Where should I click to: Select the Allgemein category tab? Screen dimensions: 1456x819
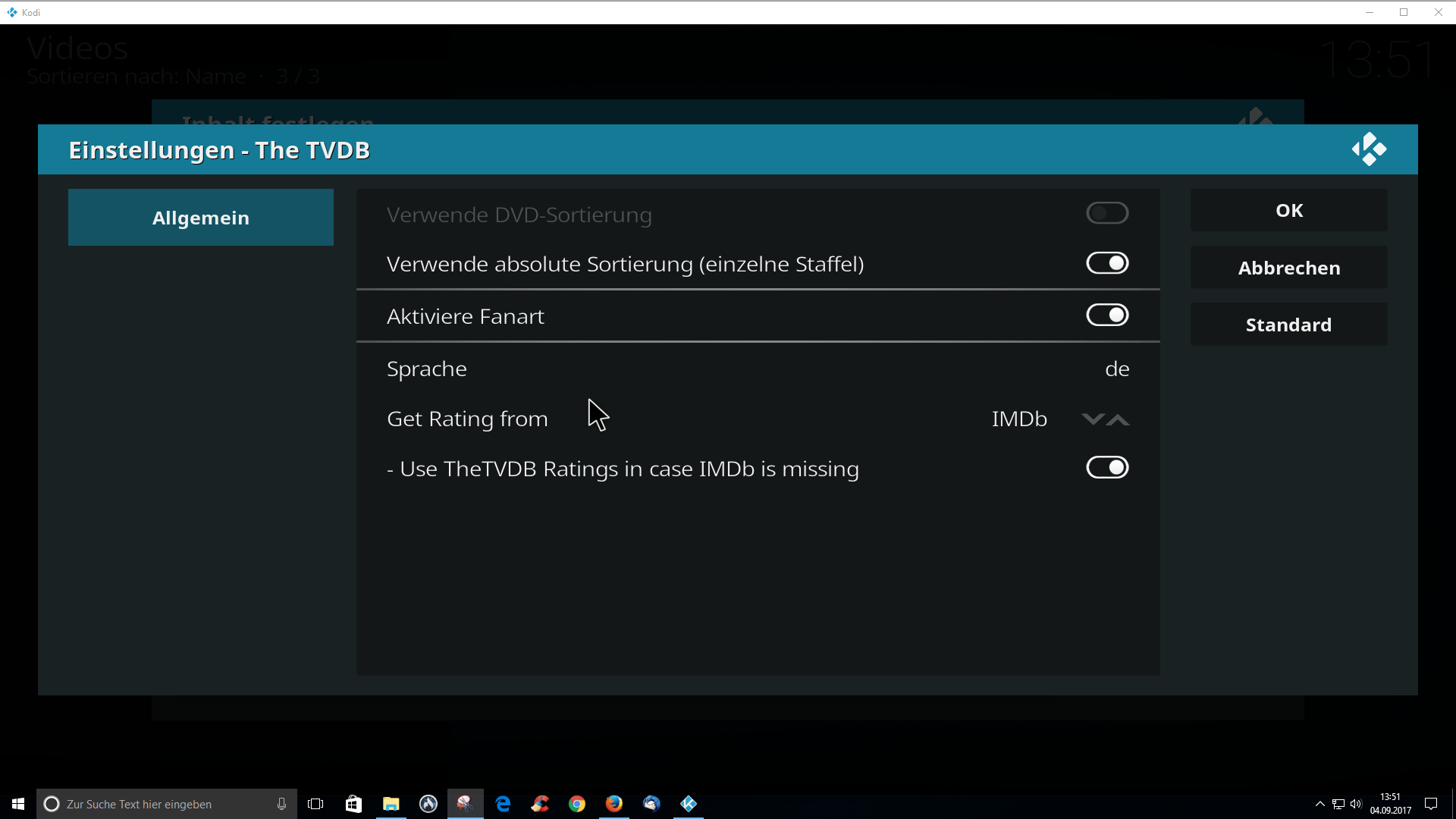201,218
